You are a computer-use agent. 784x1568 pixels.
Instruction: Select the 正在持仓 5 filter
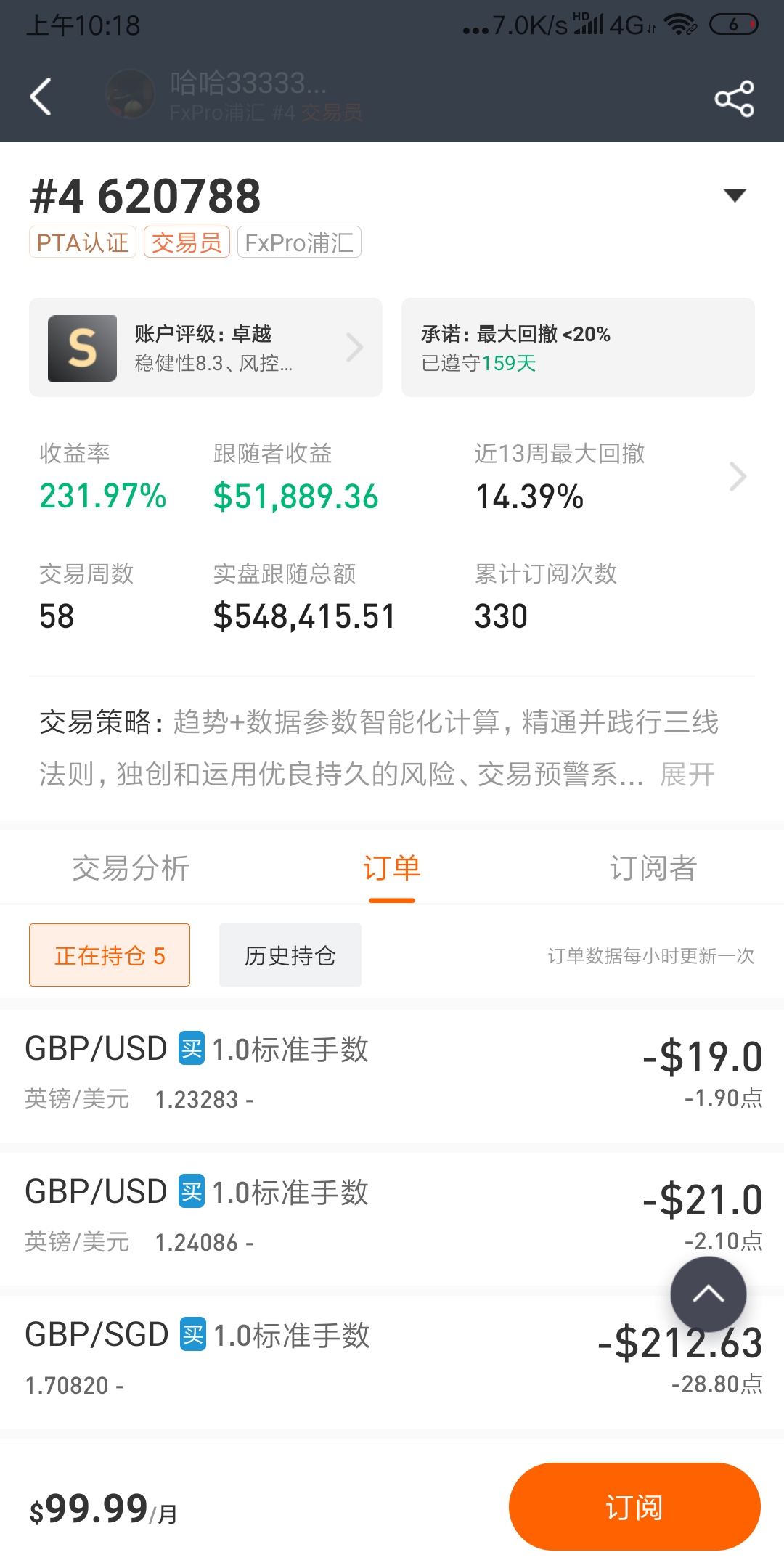[x=110, y=955]
